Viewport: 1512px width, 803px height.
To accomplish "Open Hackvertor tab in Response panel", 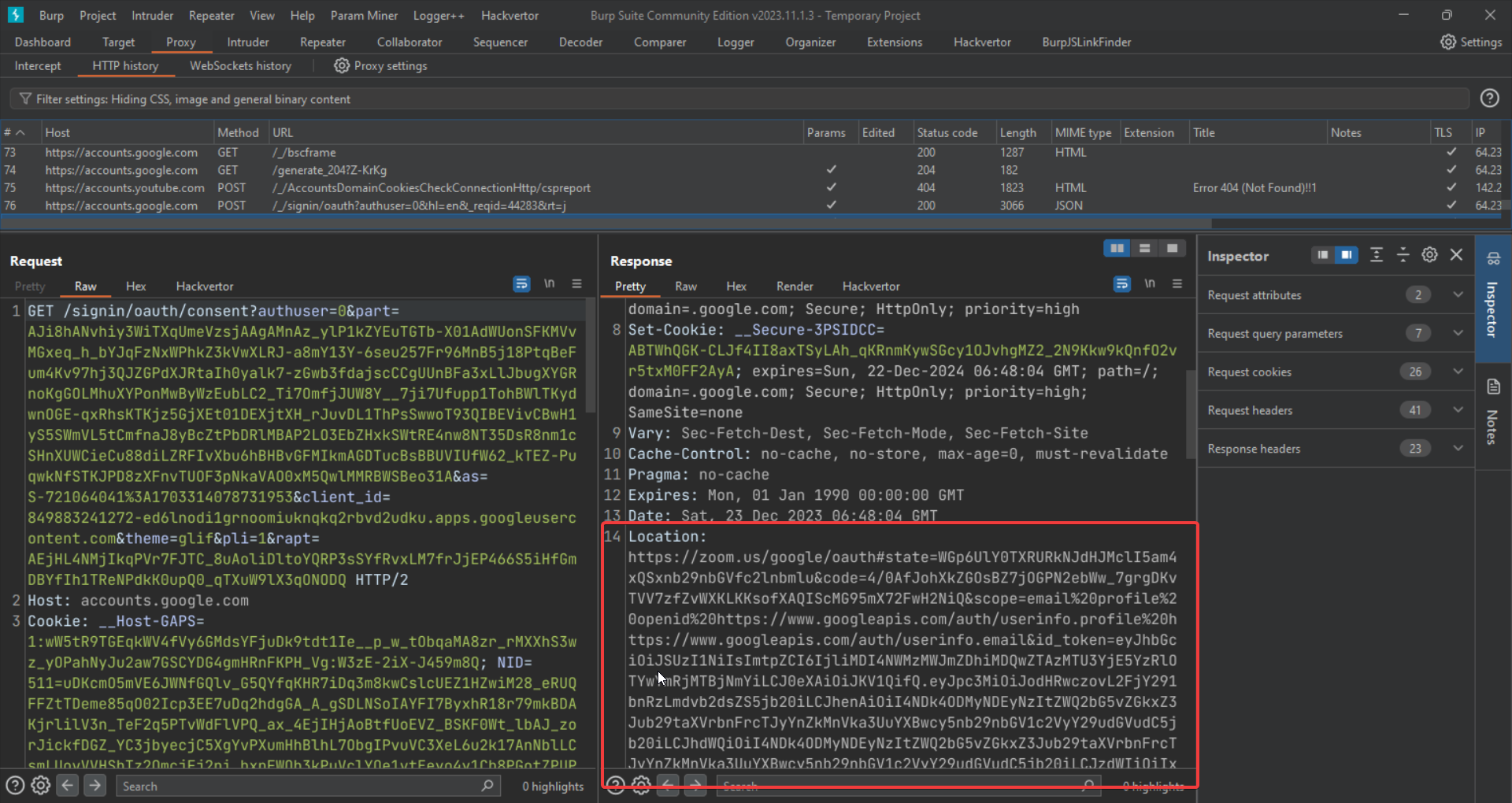I will tap(870, 287).
